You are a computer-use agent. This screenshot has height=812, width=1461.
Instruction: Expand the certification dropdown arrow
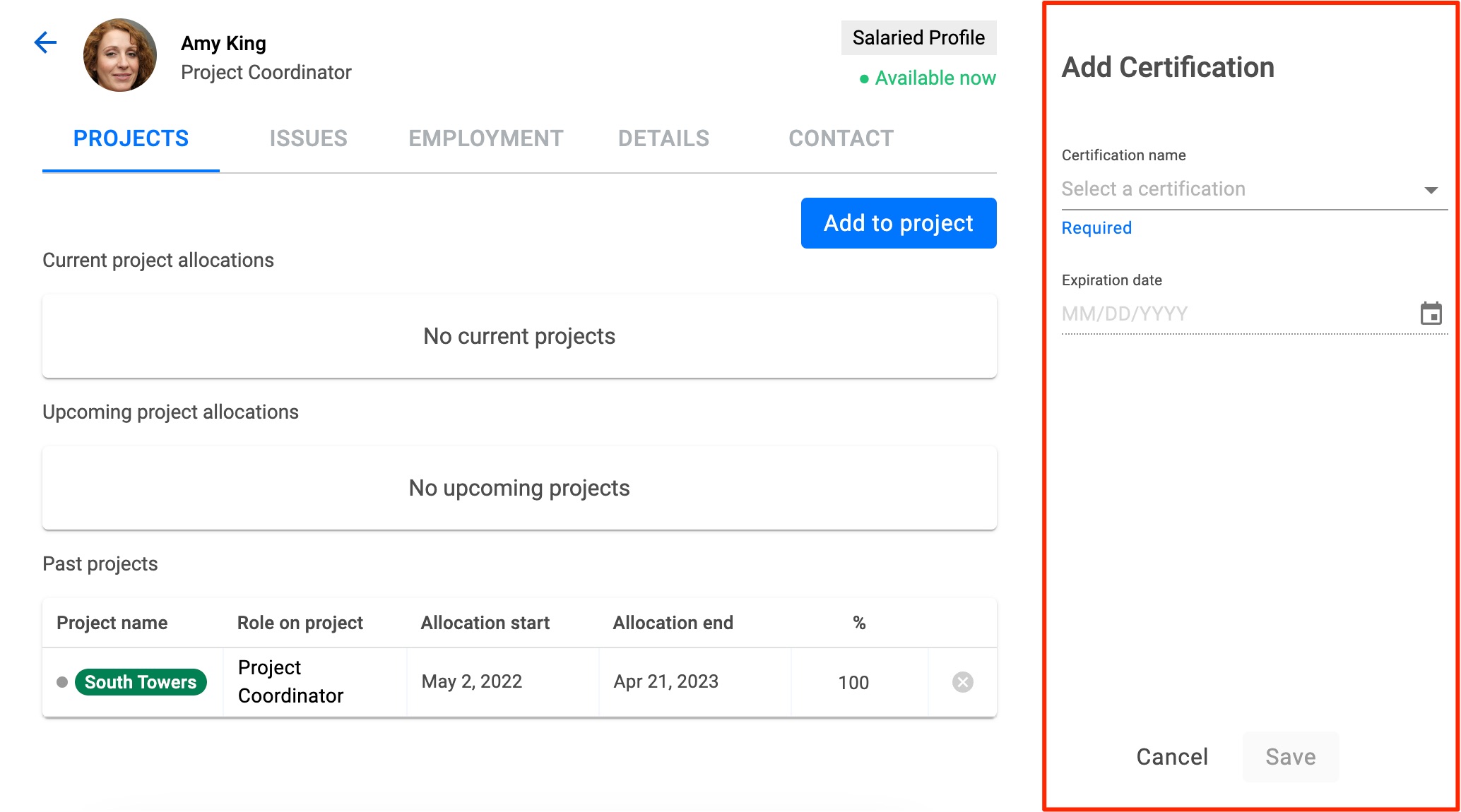1431,190
